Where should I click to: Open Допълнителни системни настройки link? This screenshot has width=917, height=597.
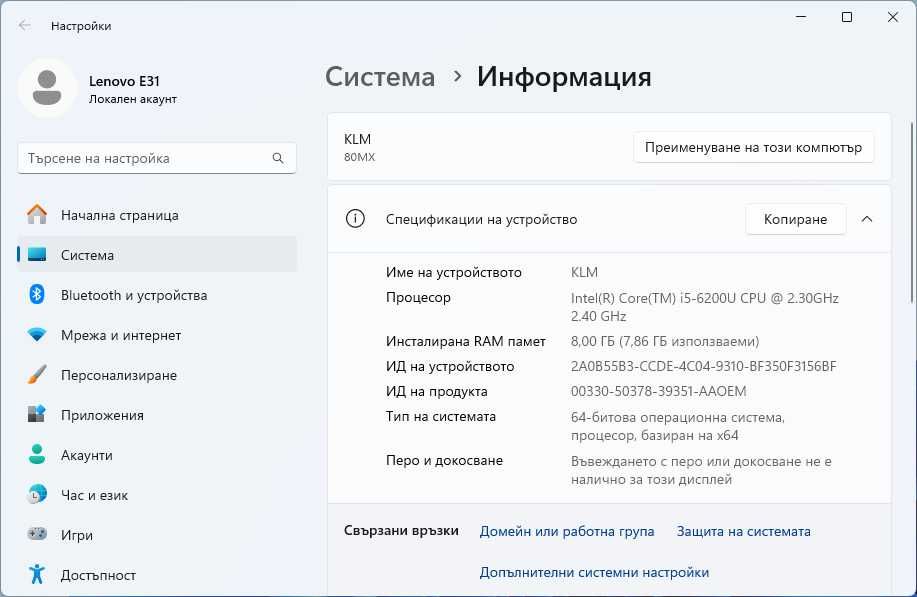(594, 572)
